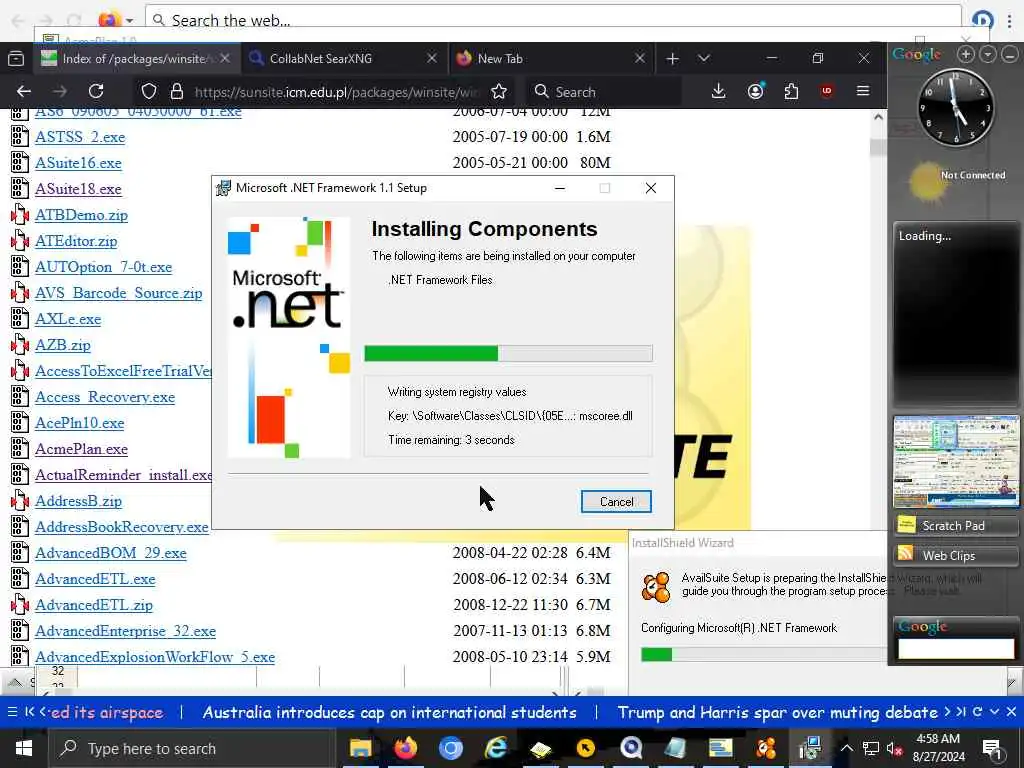The width and height of the screenshot is (1024, 768).
Task: Jump to first headline in ticker
Action: pyautogui.click(x=29, y=712)
